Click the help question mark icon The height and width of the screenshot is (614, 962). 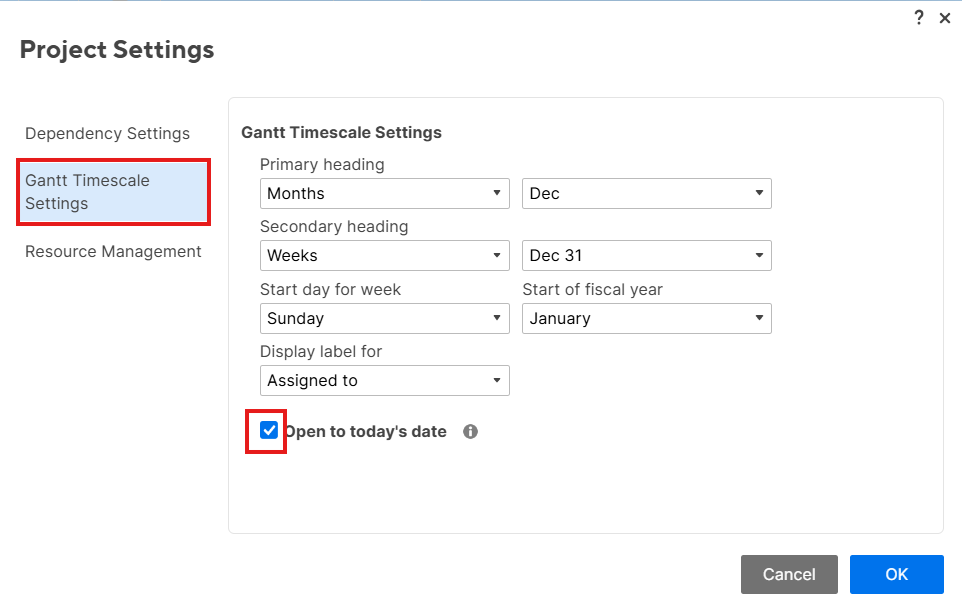tap(919, 18)
